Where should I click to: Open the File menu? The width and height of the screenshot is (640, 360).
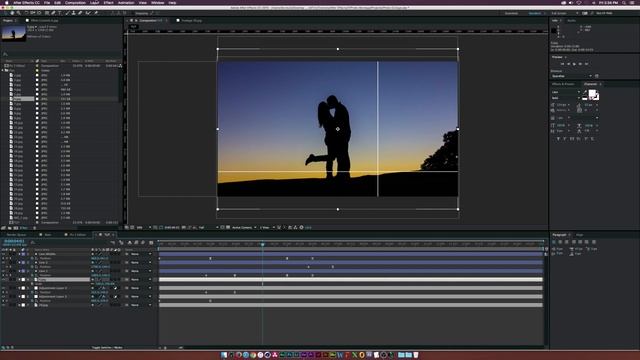[47, 2]
